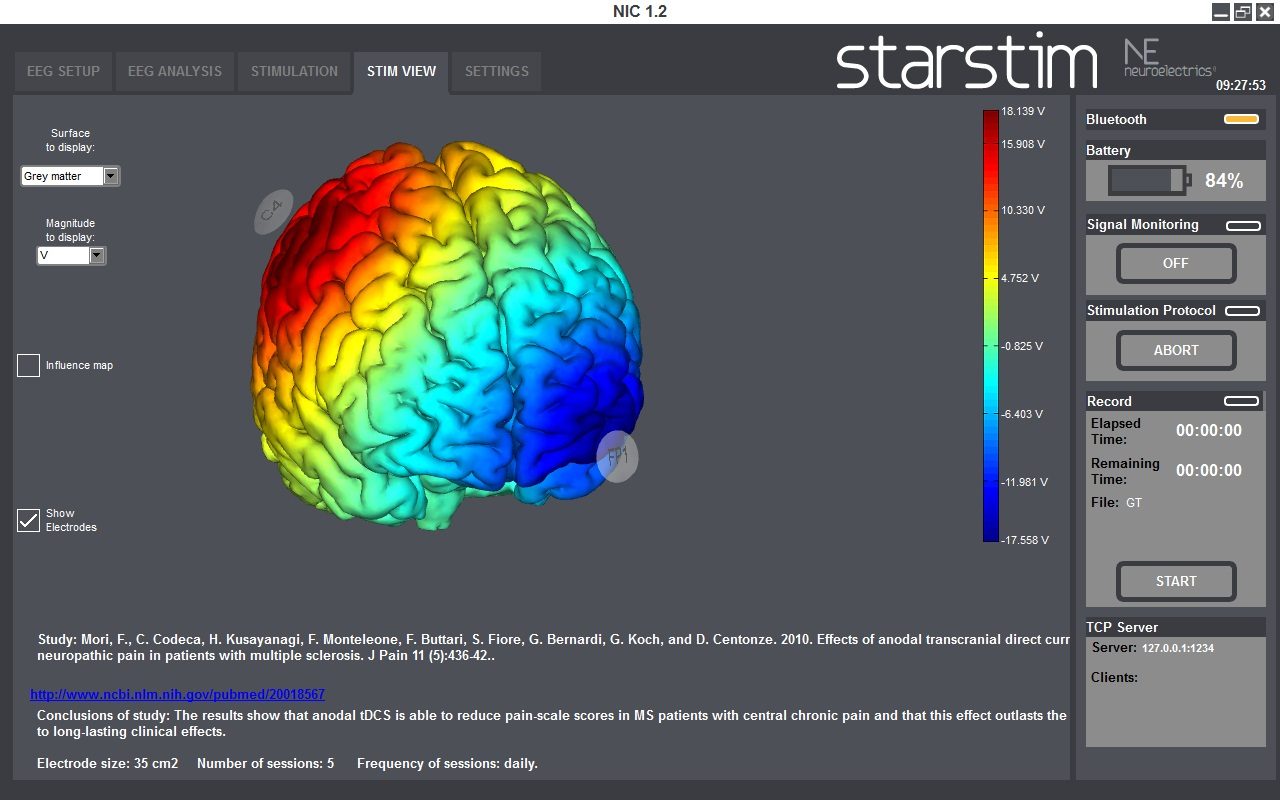
Task: Open the Magnitude to display dropdown
Action: 71,255
